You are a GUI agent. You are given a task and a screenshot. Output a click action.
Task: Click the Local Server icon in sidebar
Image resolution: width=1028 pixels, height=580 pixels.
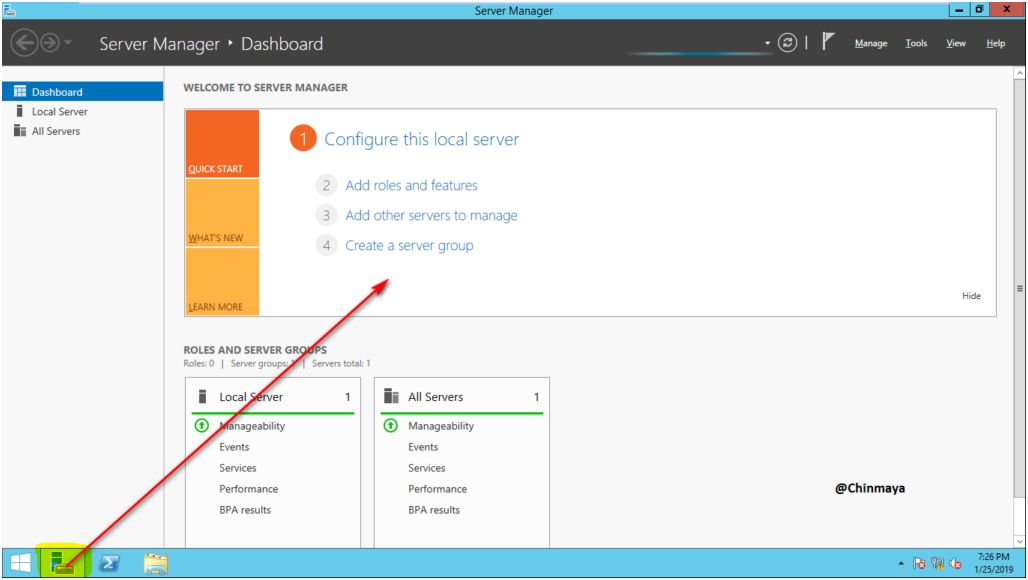coord(20,111)
